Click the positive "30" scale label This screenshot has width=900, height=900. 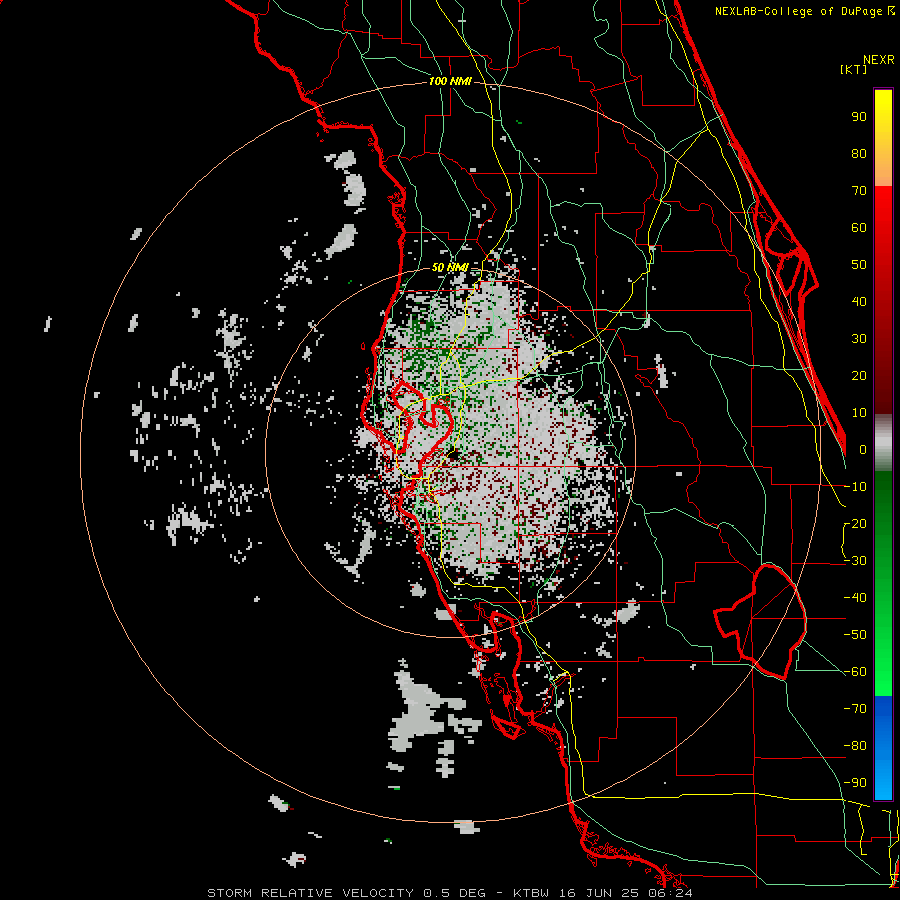[x=859, y=339]
